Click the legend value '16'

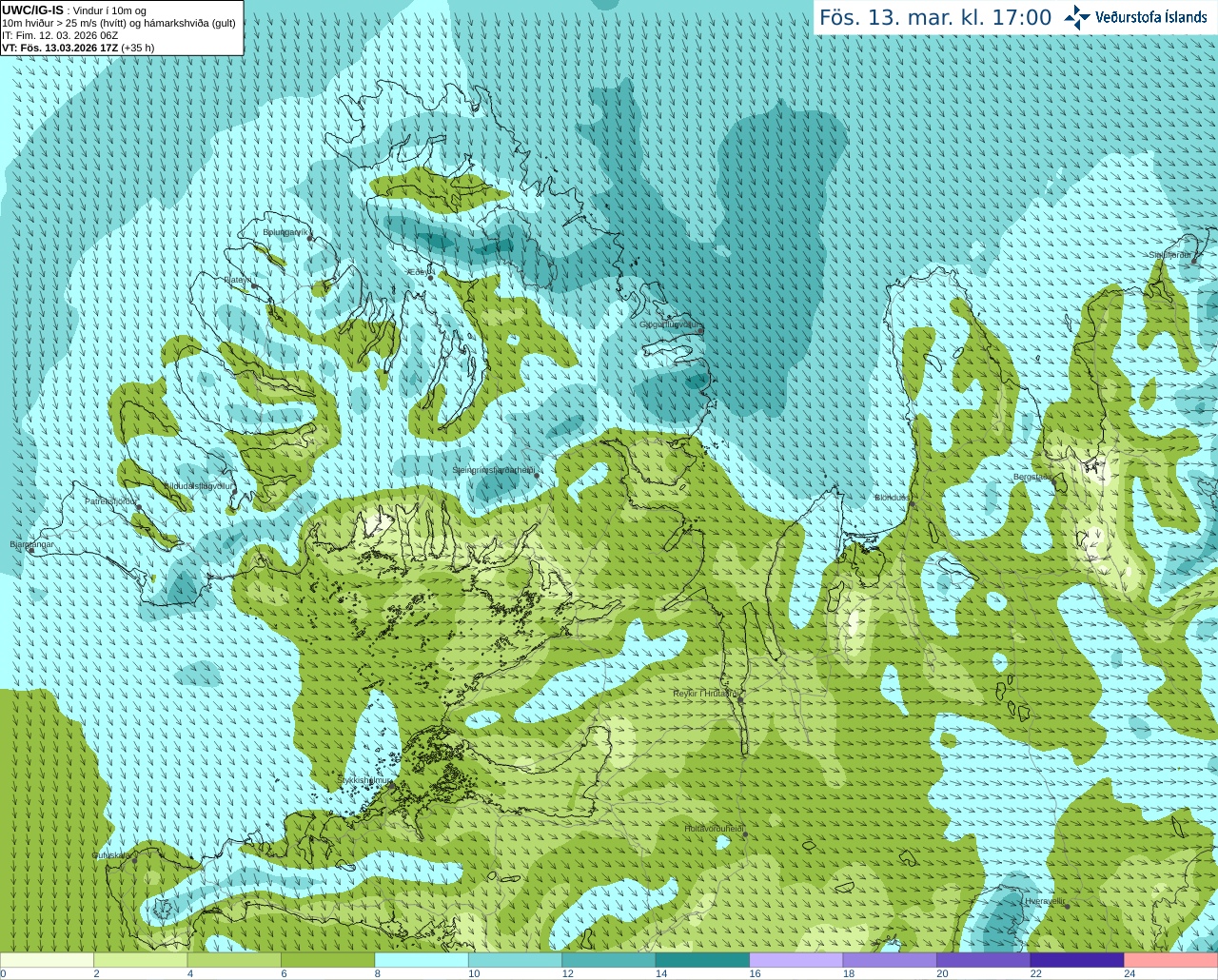(756, 973)
